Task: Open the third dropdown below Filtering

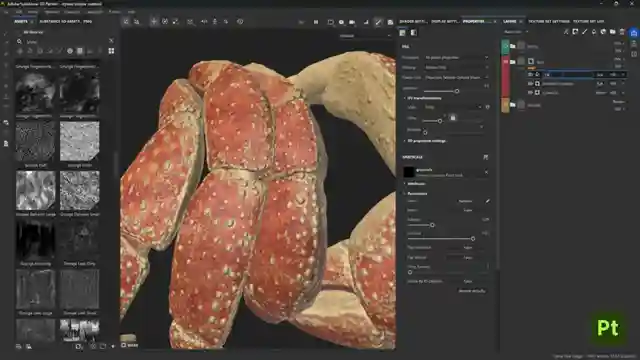Action: point(456,77)
